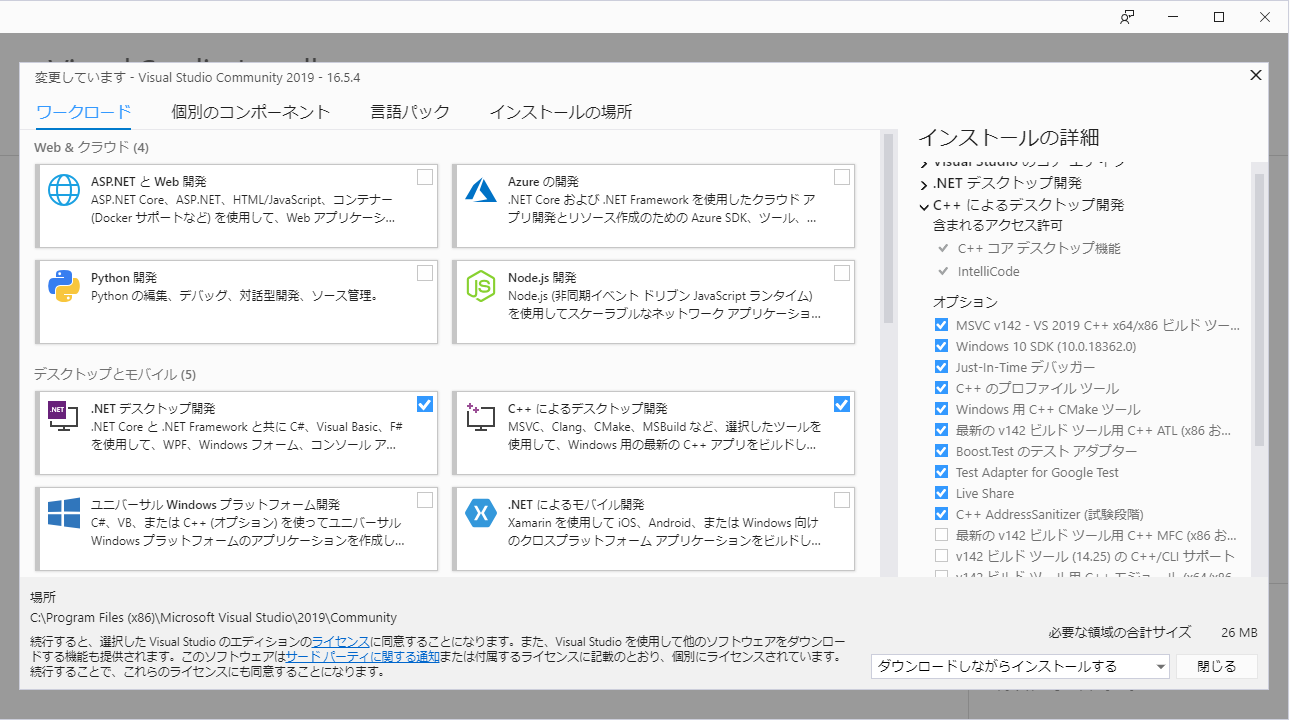Check the v142 C++ MFC option
1290x720 pixels.
pyautogui.click(x=941, y=535)
